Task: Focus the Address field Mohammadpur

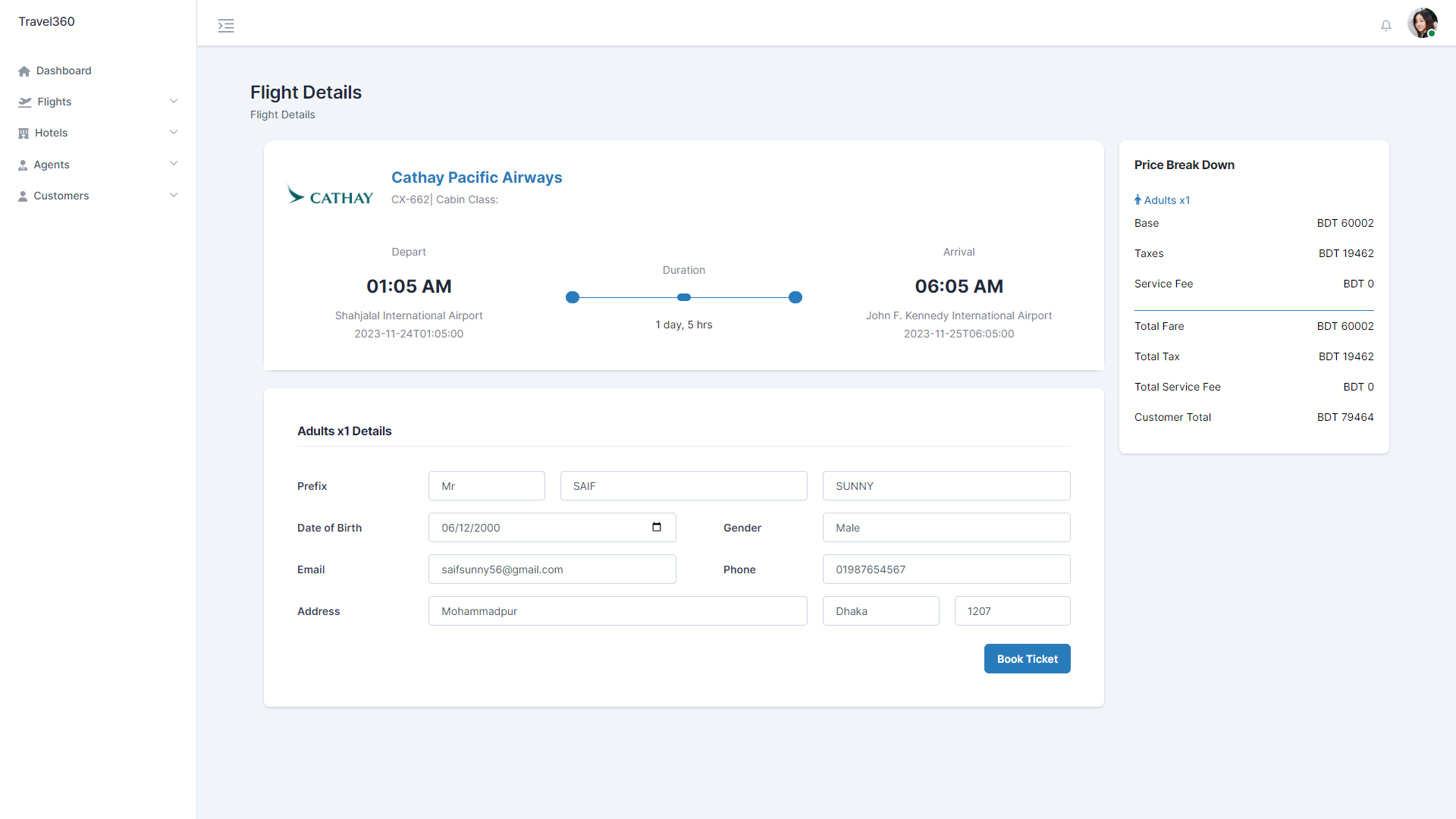Action: tap(618, 610)
